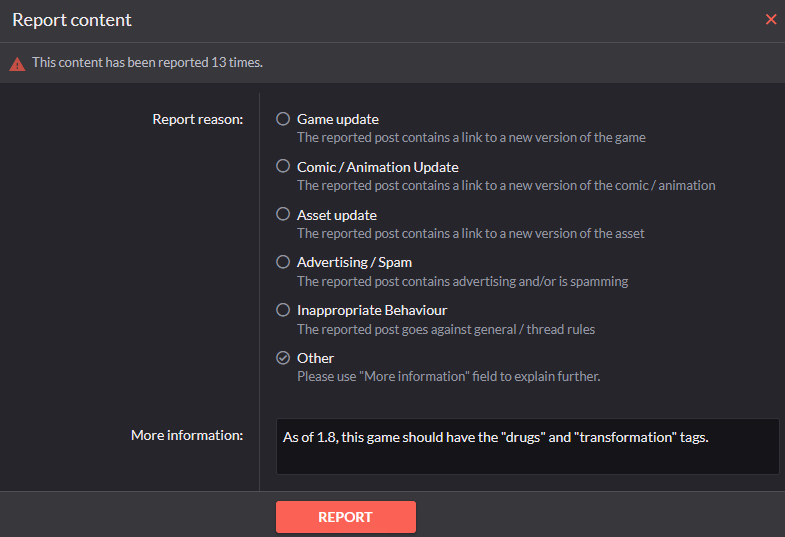Select the Asset update radio button
The height and width of the screenshot is (537, 785).
(283, 214)
